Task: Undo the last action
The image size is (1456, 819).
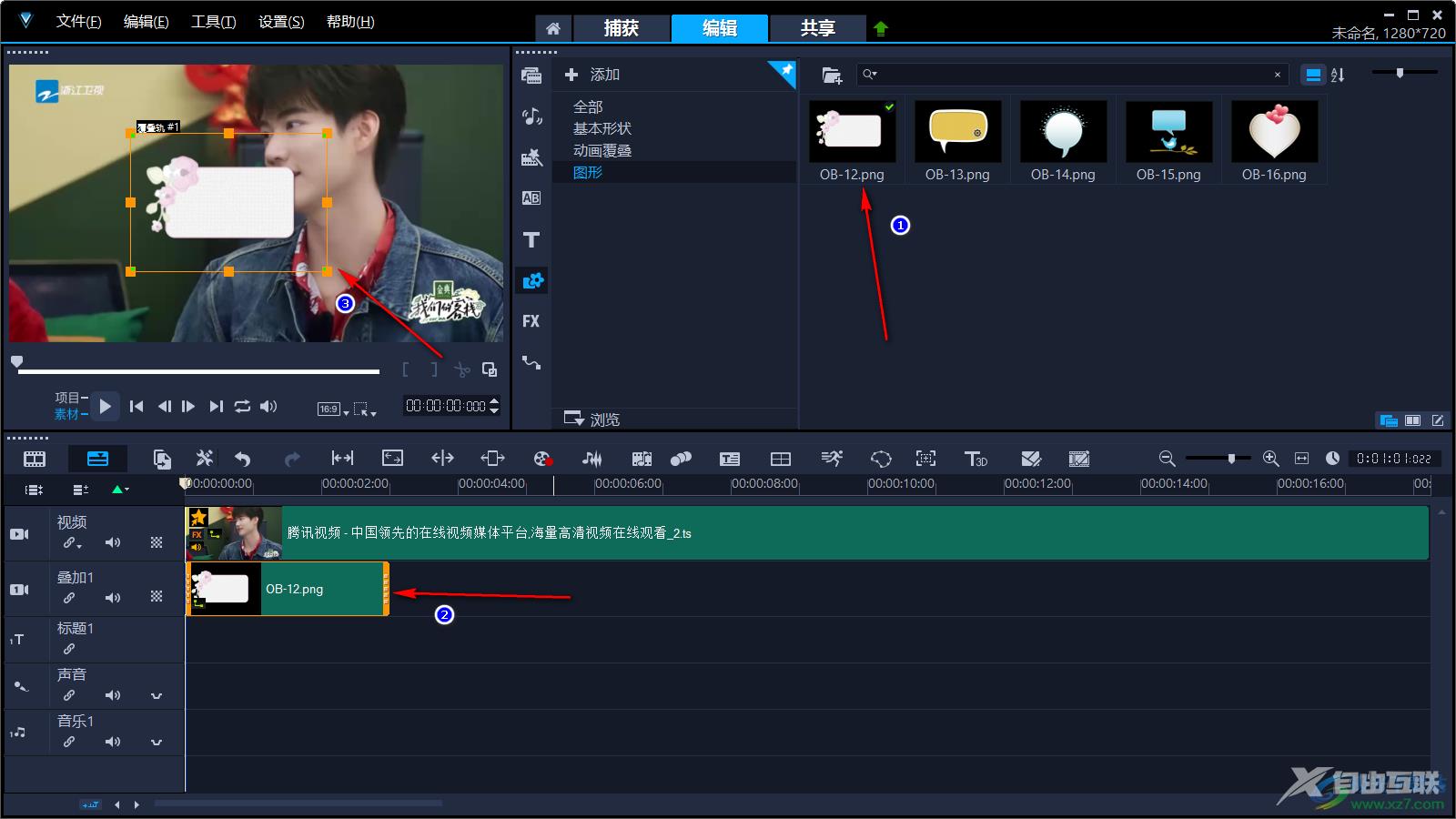Action: pos(242,460)
